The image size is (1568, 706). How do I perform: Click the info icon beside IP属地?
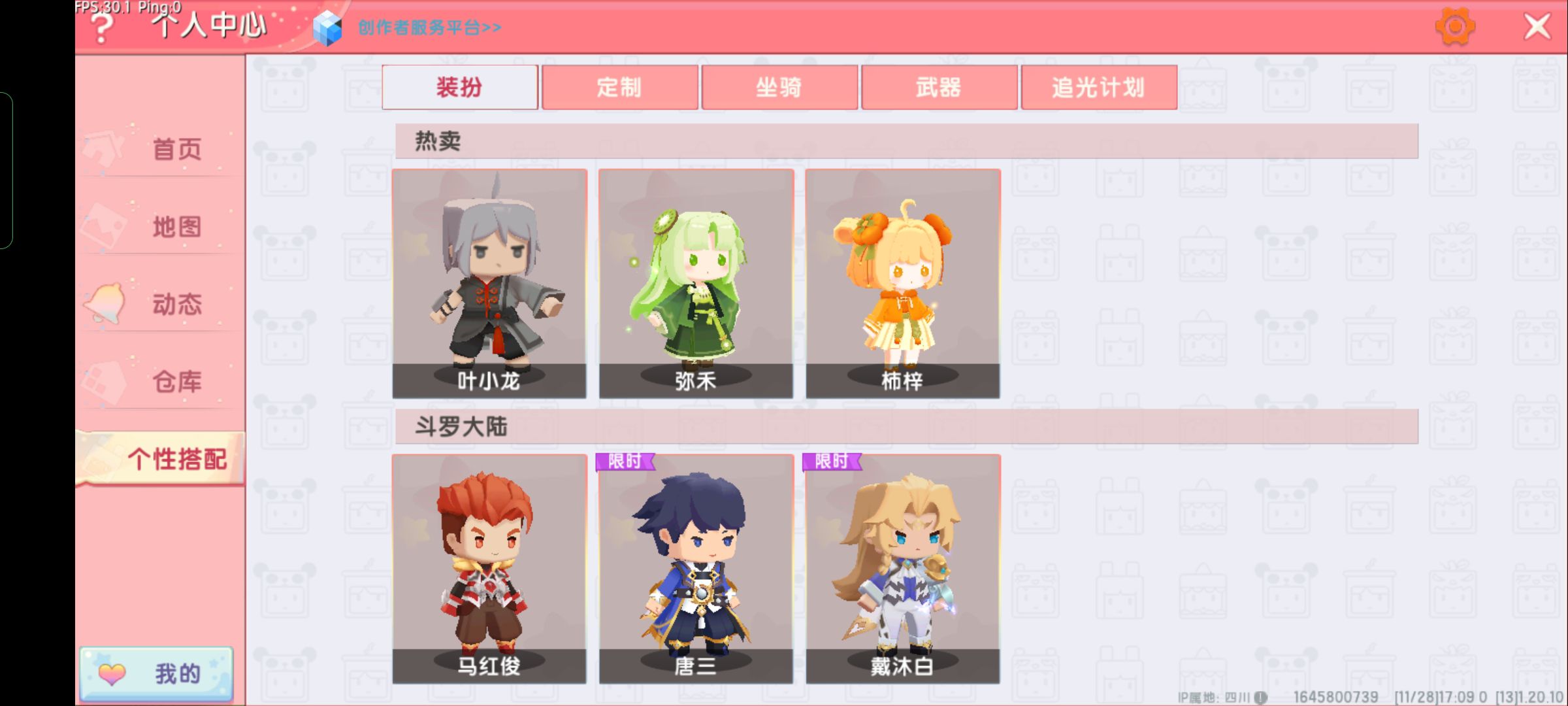[x=1261, y=698]
